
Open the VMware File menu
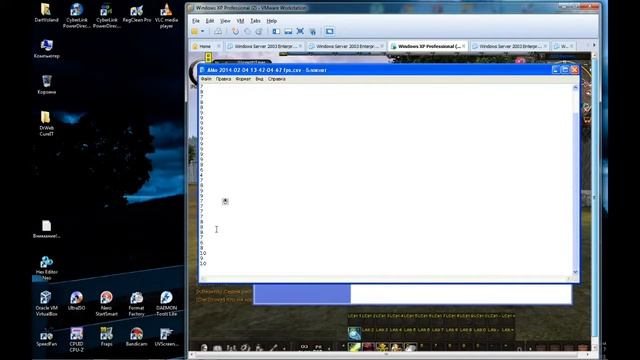196,21
